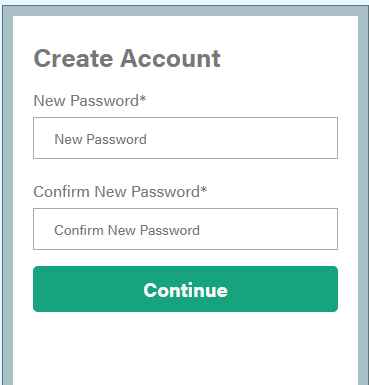
Task: Click the word Account in the heading
Action: pyautogui.click(x=170, y=59)
